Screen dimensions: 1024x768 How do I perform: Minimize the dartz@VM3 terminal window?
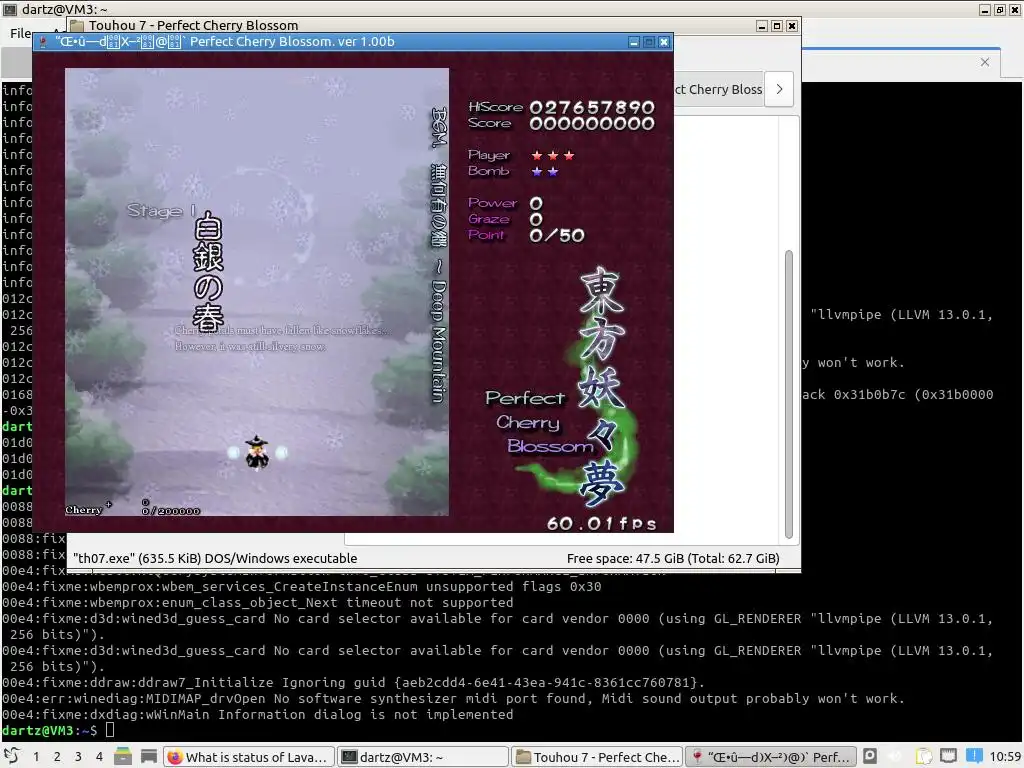(985, 9)
